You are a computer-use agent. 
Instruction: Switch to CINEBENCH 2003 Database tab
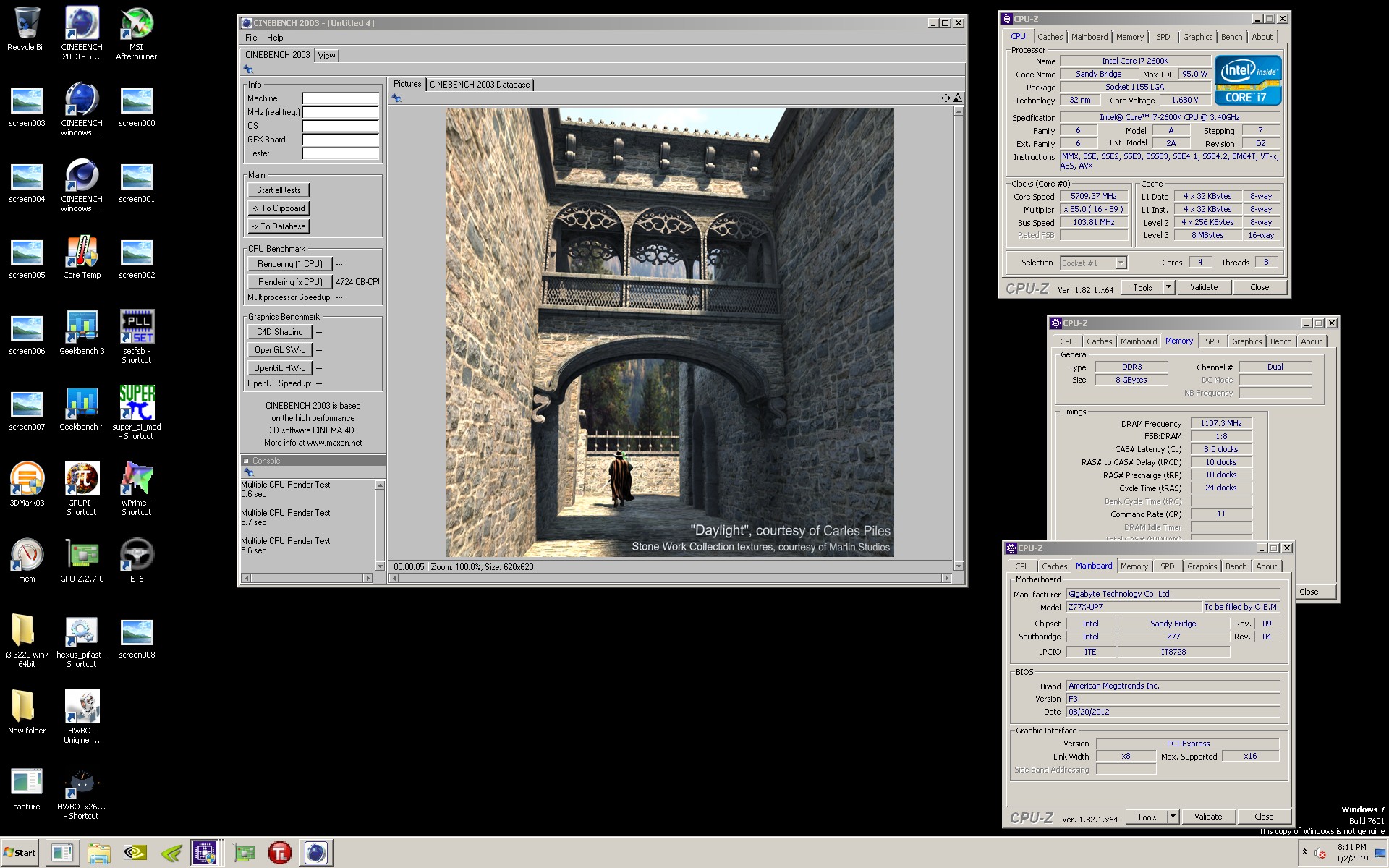[480, 85]
